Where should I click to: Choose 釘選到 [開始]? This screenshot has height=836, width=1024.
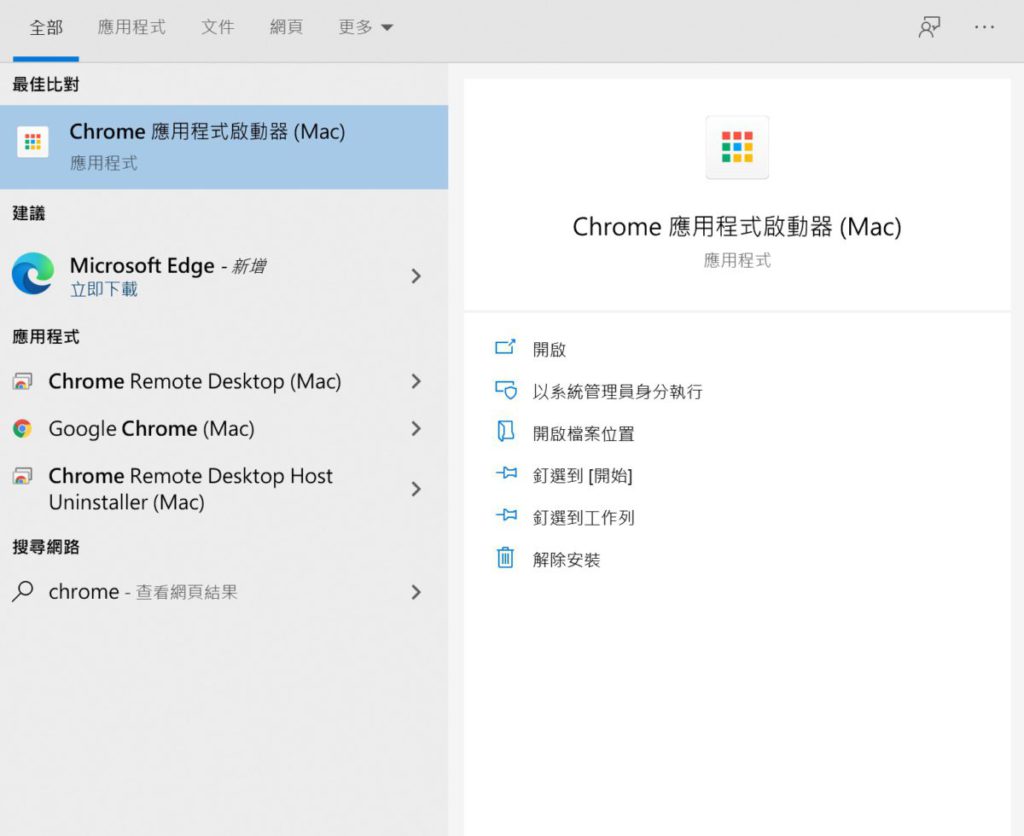click(583, 475)
